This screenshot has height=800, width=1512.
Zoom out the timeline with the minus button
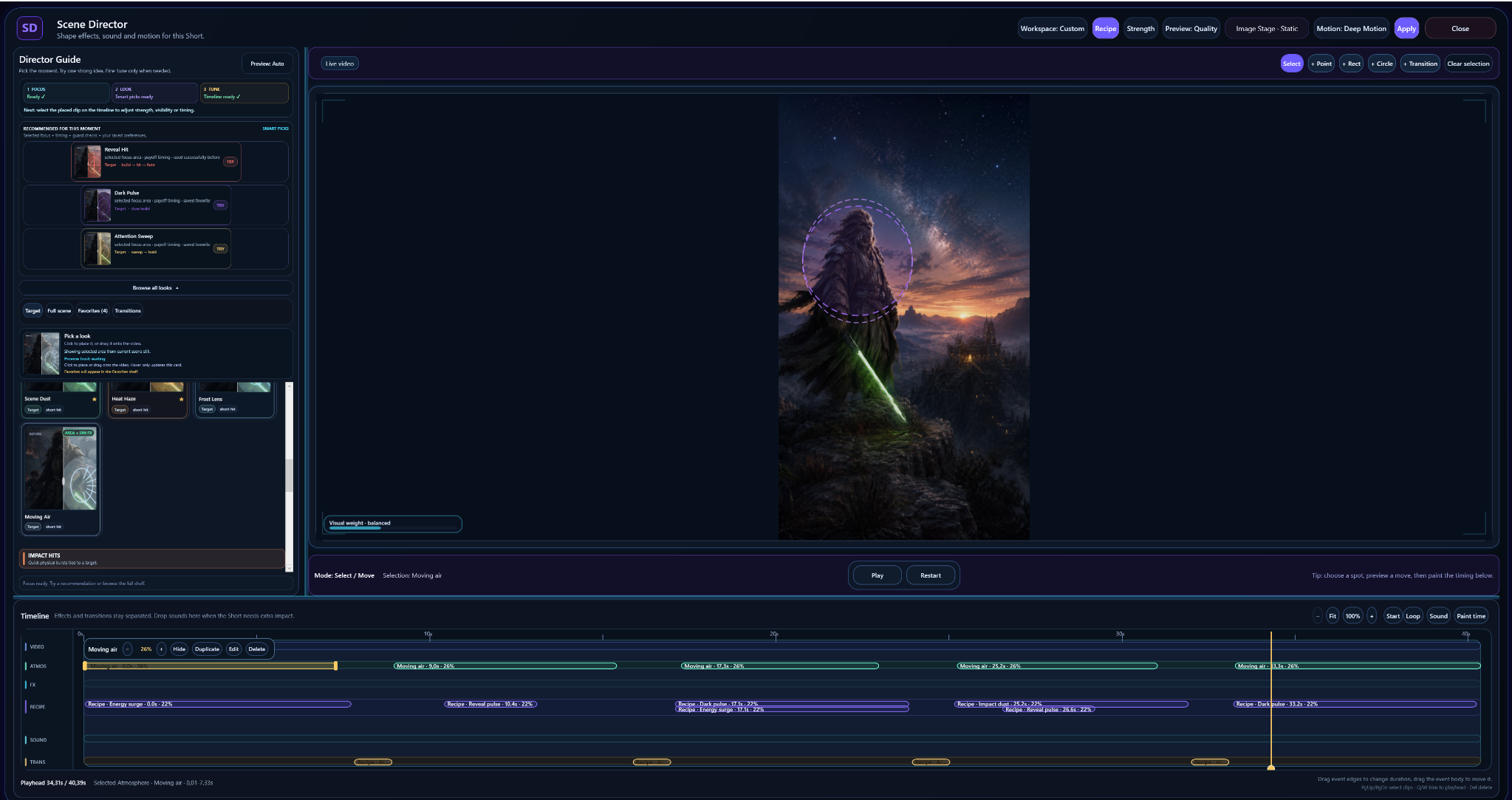[x=1317, y=616]
